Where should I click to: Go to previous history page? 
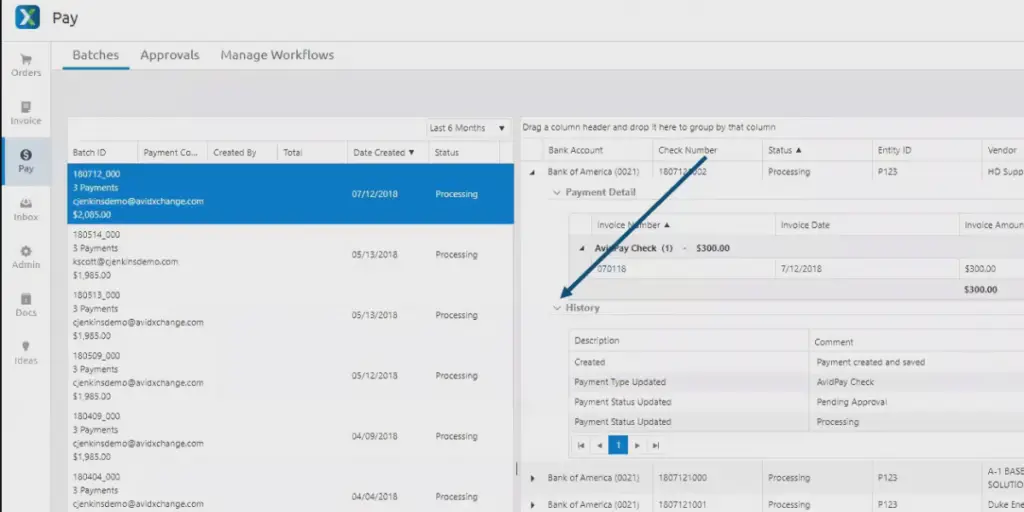pos(600,445)
